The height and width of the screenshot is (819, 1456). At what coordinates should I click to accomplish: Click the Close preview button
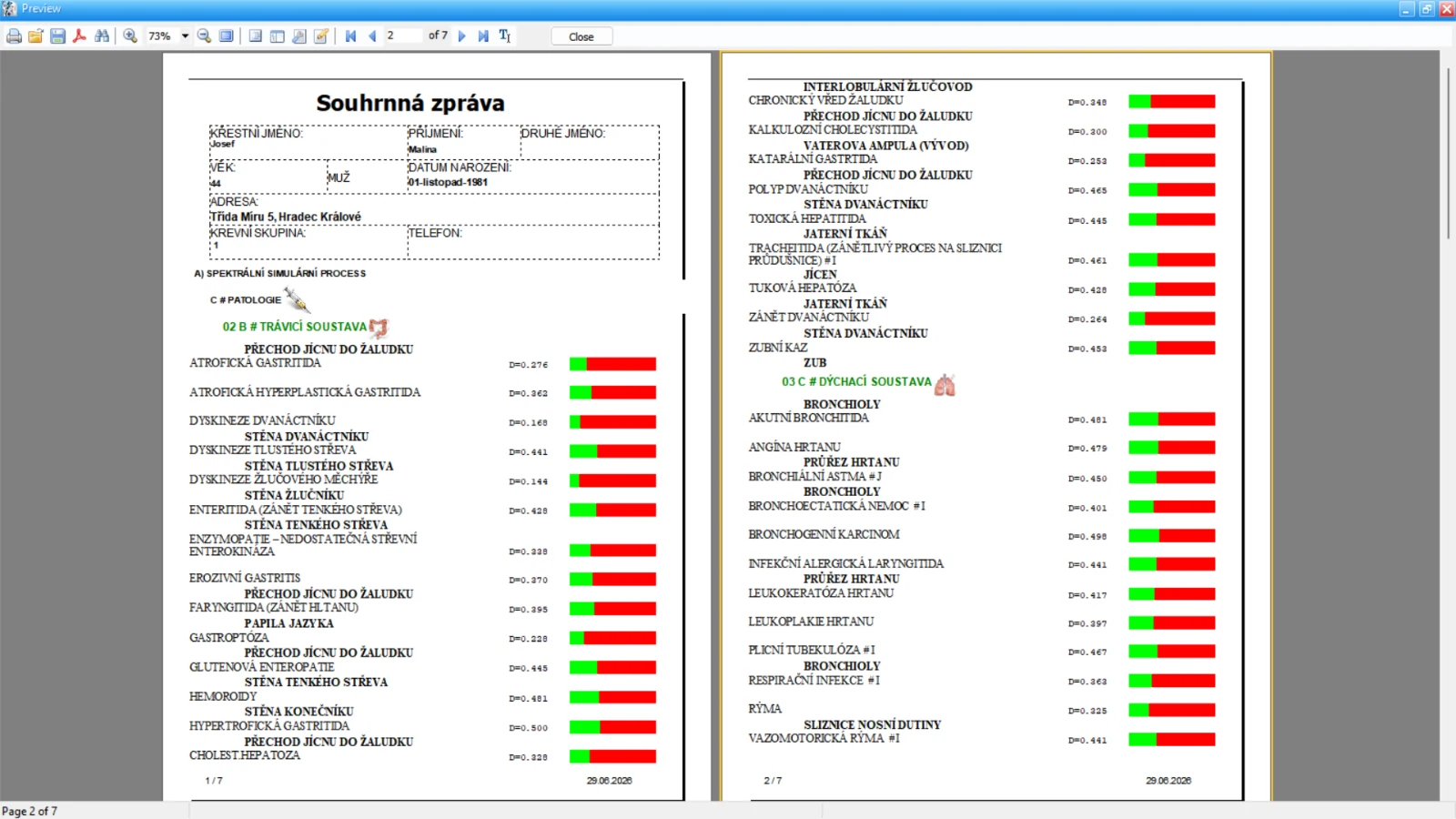click(581, 36)
